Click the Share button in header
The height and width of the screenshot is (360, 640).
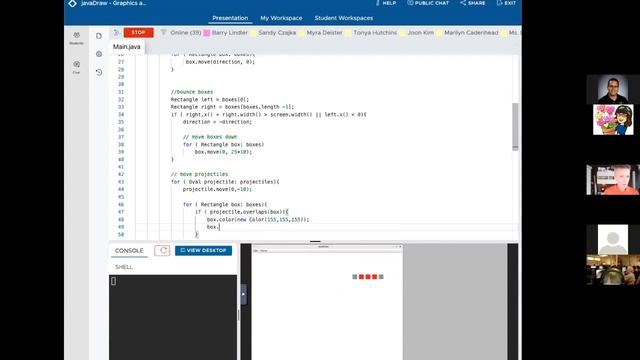(473, 3)
